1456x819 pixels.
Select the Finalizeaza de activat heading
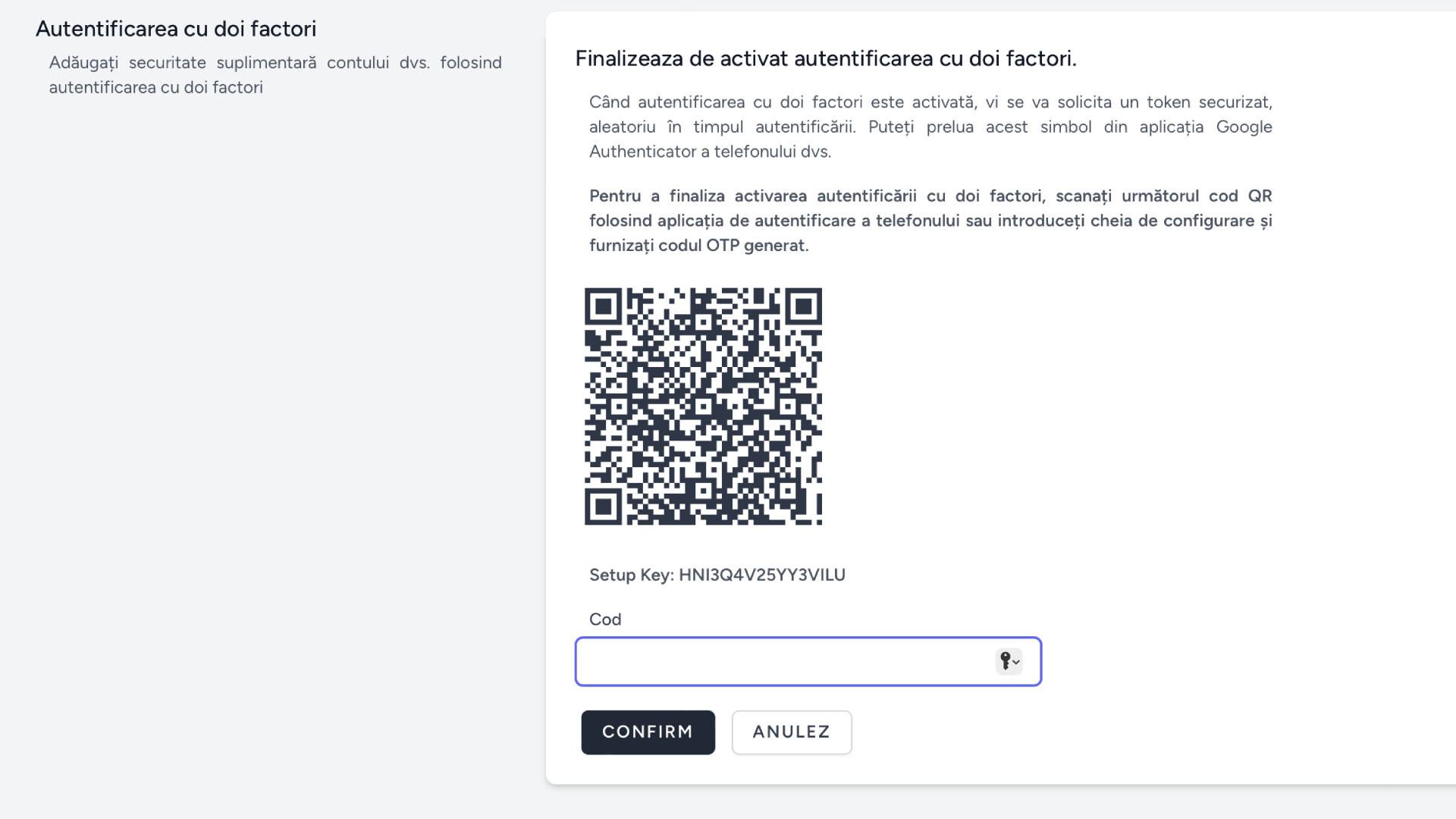tap(825, 58)
